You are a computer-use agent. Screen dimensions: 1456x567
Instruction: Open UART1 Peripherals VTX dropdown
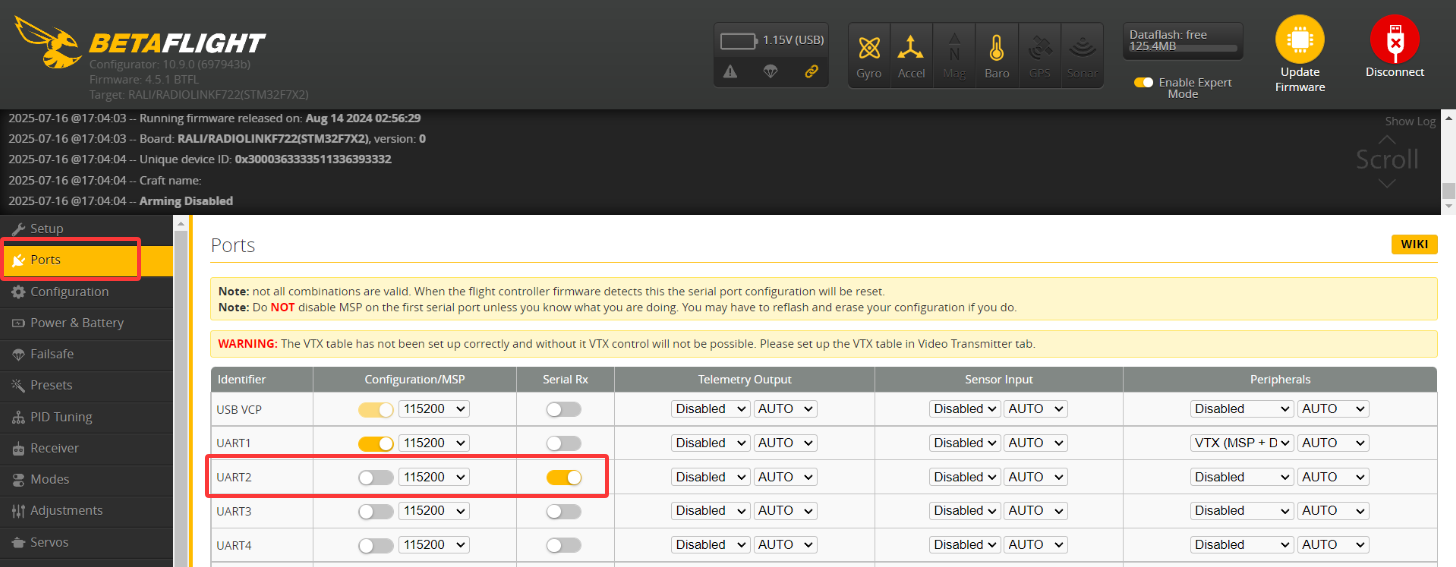(x=1241, y=443)
